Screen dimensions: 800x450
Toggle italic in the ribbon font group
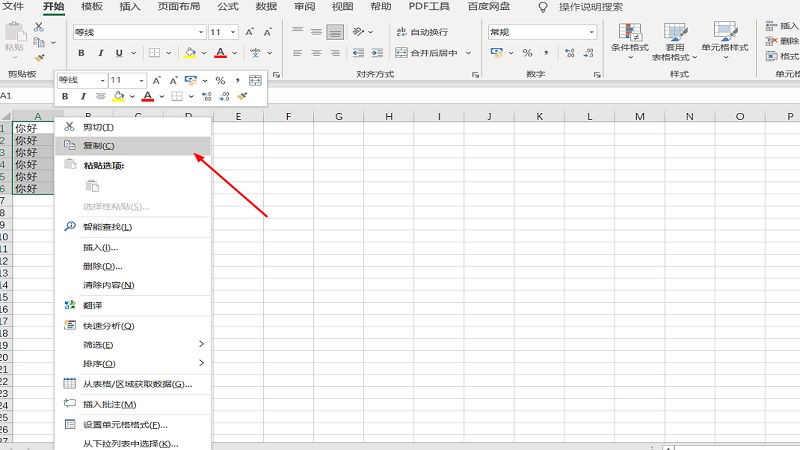tap(101, 53)
